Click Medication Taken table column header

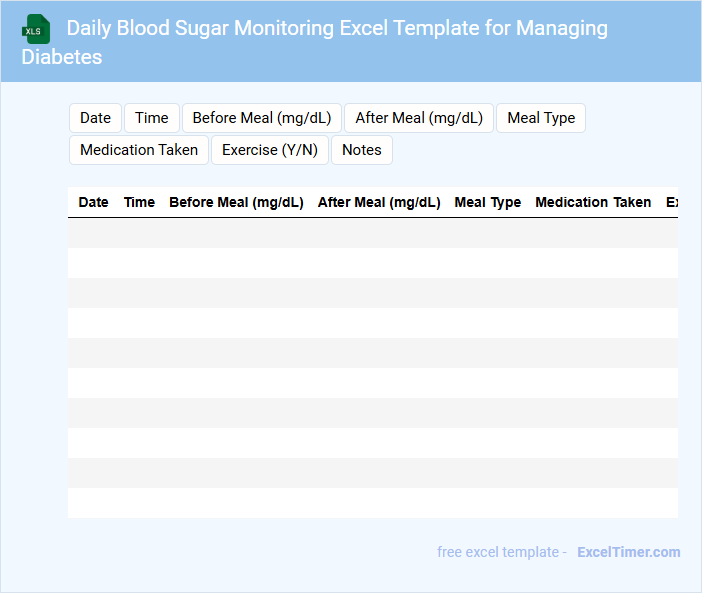(x=593, y=202)
